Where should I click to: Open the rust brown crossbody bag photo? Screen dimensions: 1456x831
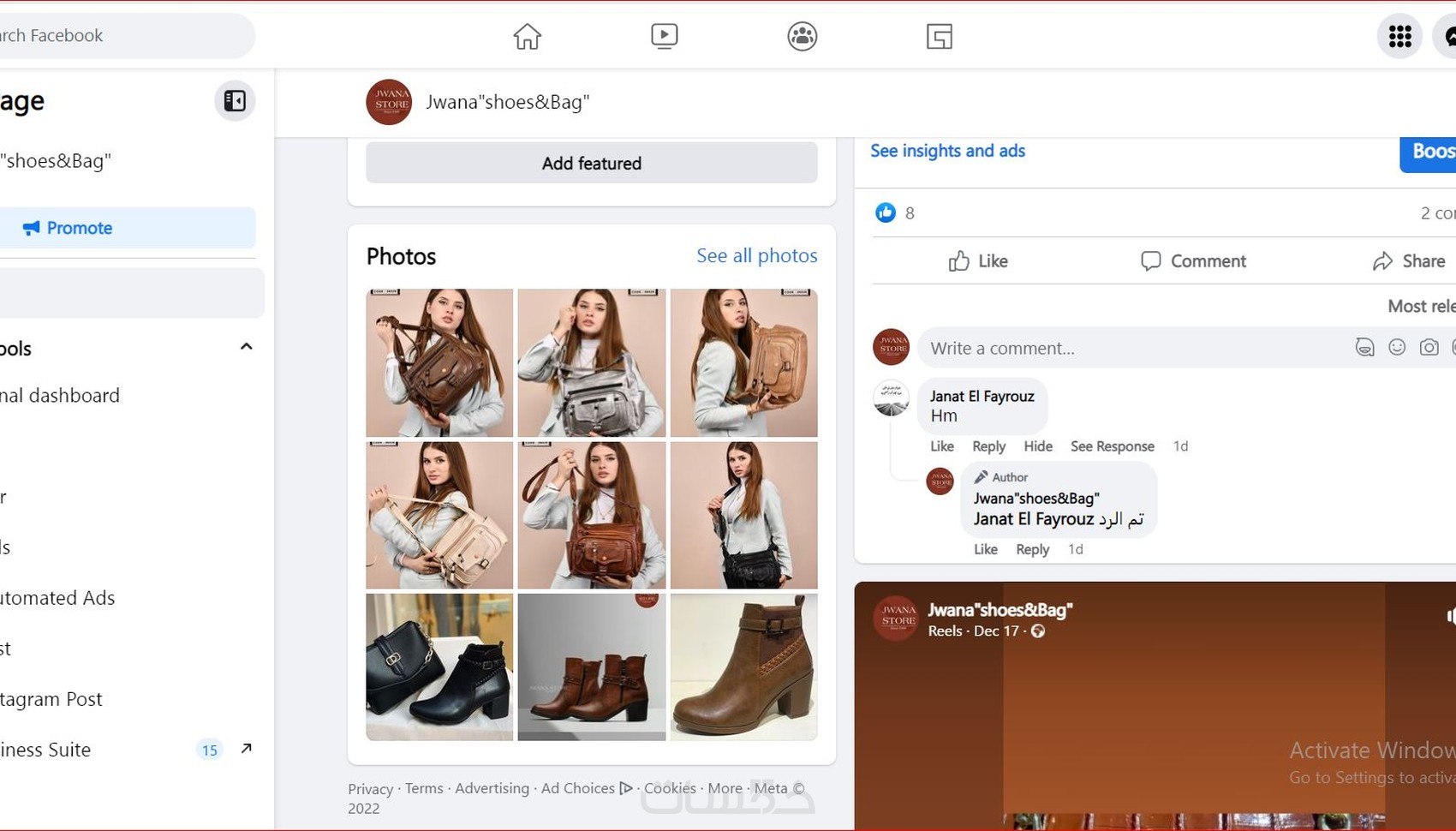592,515
